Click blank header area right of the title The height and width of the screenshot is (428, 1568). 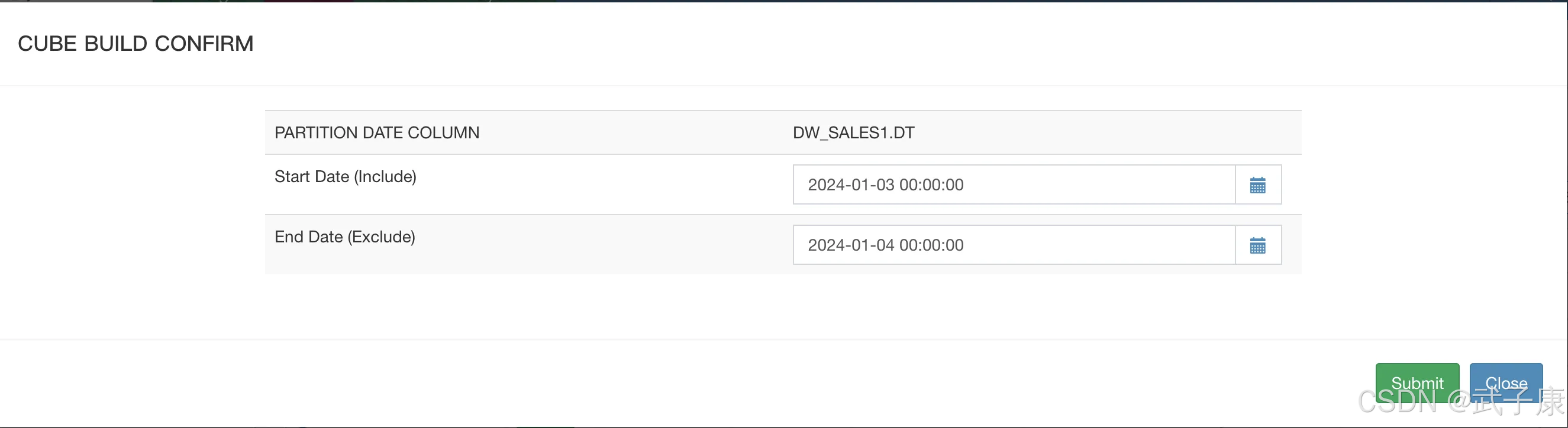click(x=852, y=44)
